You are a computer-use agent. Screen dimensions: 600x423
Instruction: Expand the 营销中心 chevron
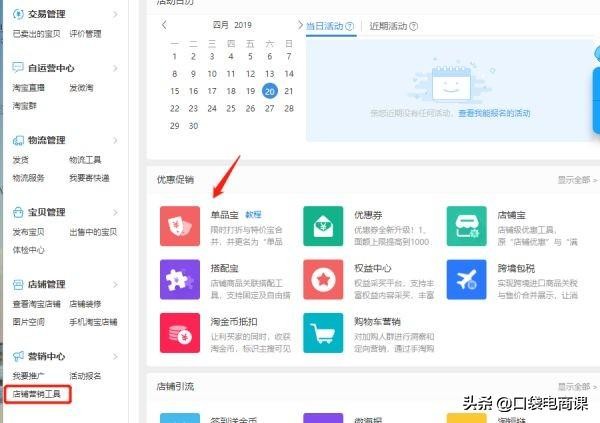tap(116, 356)
